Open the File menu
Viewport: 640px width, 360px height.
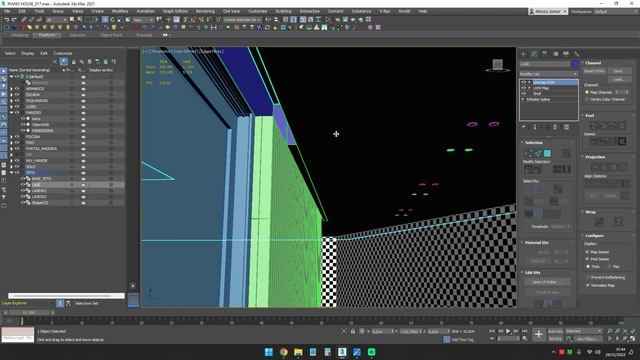(x=7, y=11)
